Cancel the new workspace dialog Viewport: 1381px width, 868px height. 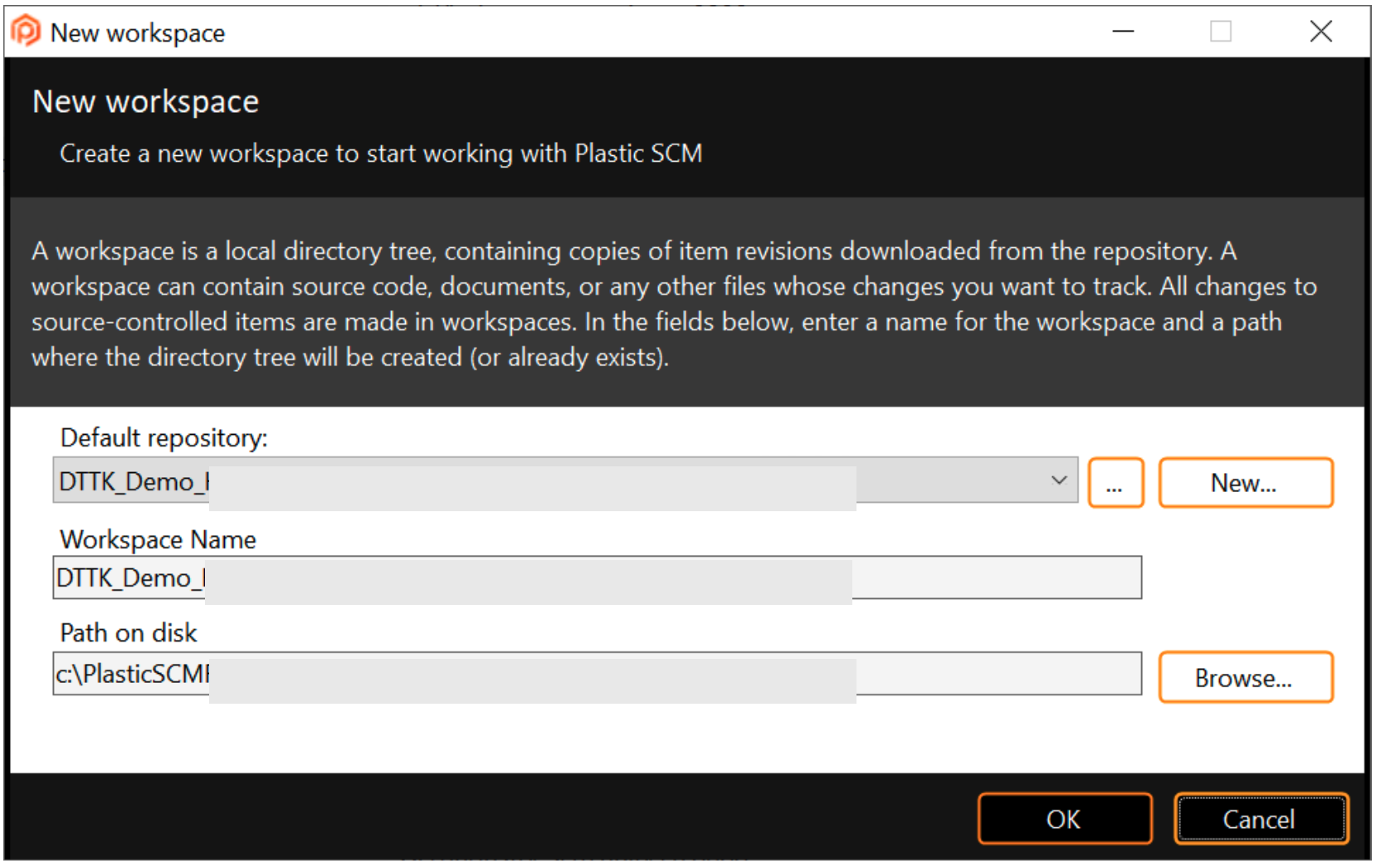1261,819
